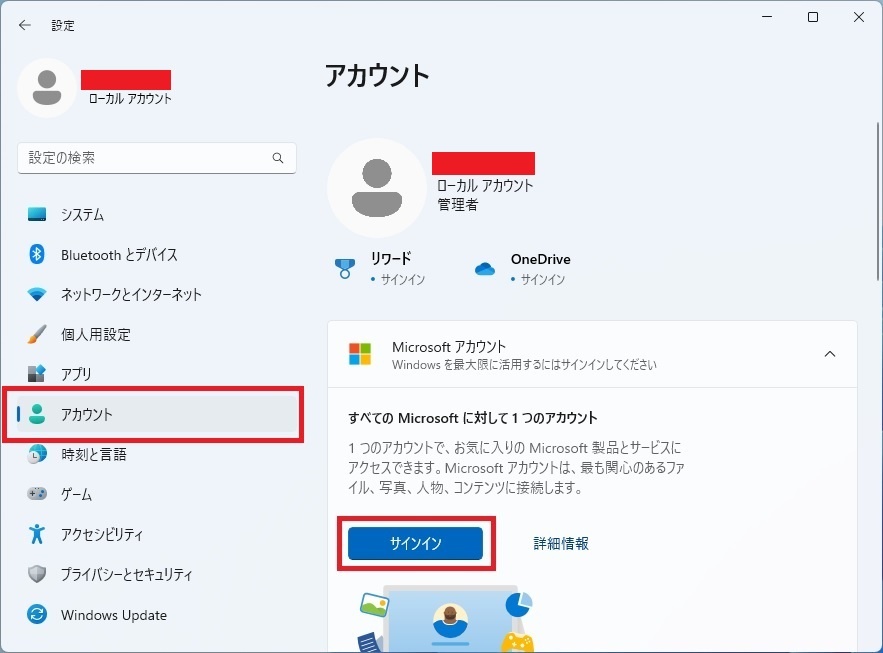Image resolution: width=883 pixels, height=653 pixels.
Task: Click the ゲーム controller icon
Action: [x=37, y=494]
